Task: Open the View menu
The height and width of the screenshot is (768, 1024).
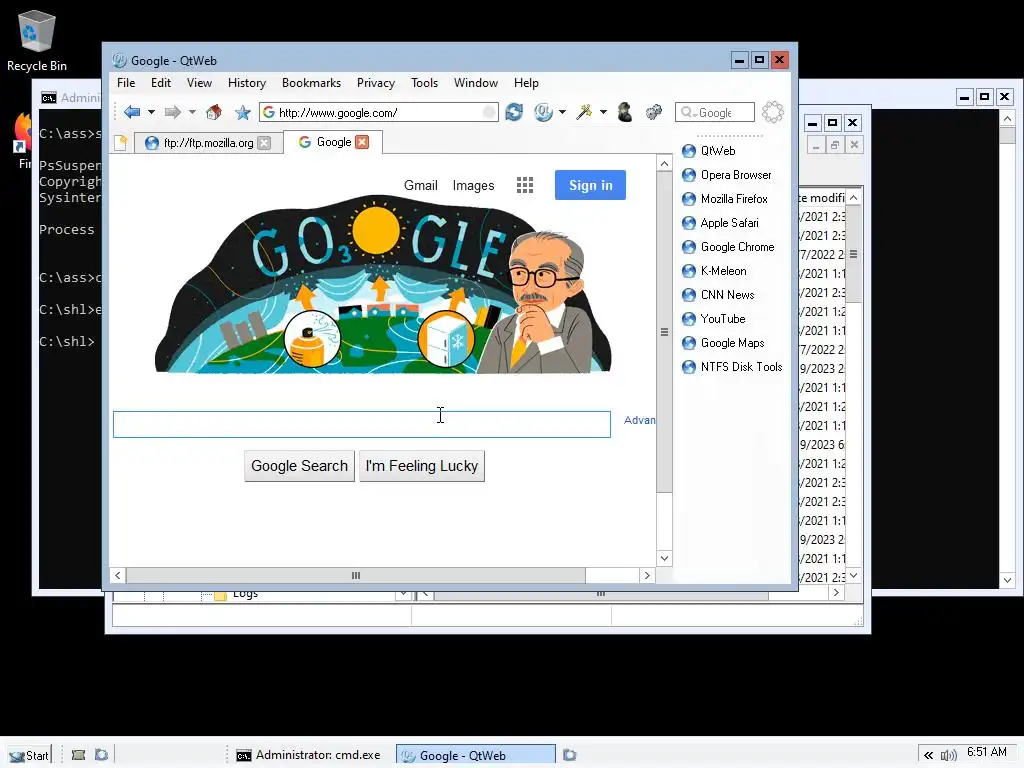Action: [199, 83]
